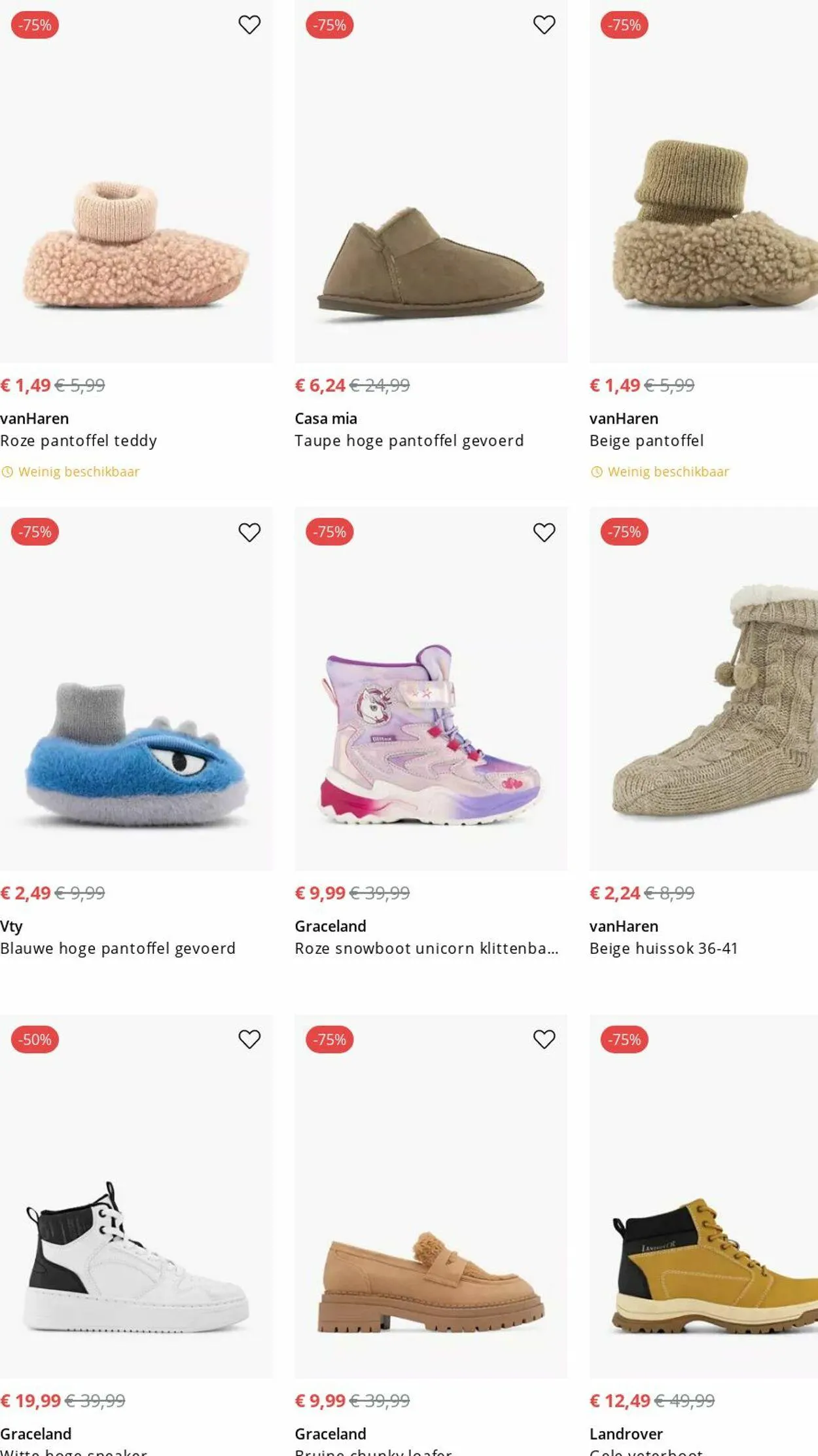This screenshot has height=1456, width=818.
Task: Click the -50% badge on white sneaker
Action: click(35, 1040)
